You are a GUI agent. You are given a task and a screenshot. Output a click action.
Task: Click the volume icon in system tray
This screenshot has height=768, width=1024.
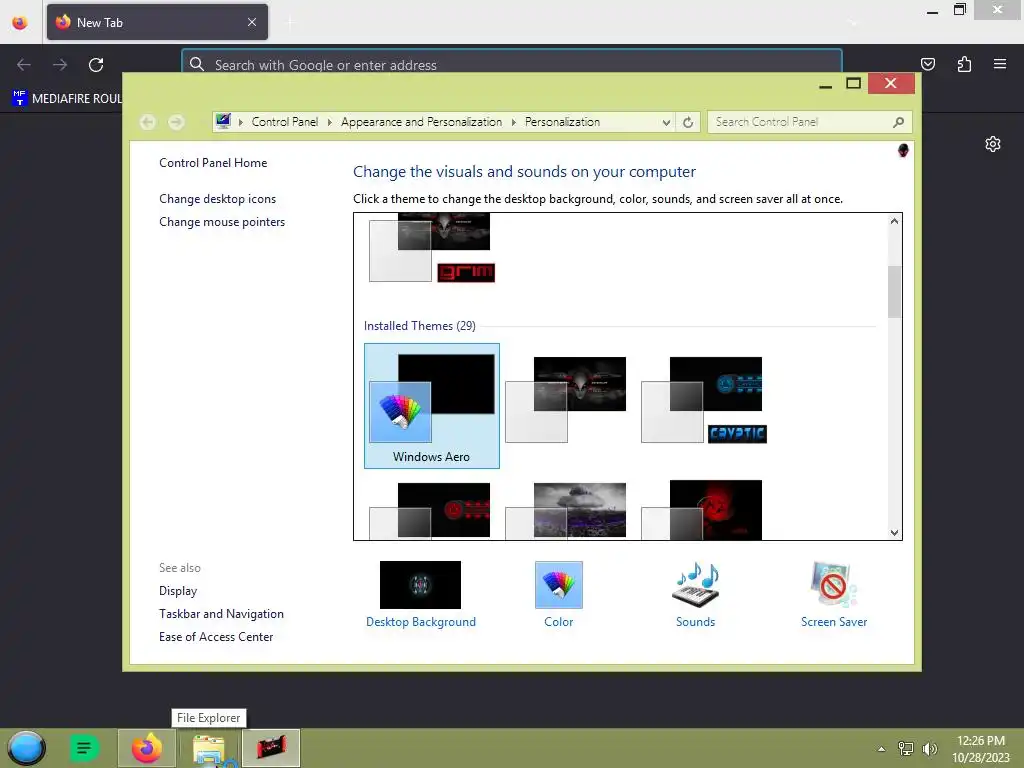pyautogui.click(x=929, y=749)
